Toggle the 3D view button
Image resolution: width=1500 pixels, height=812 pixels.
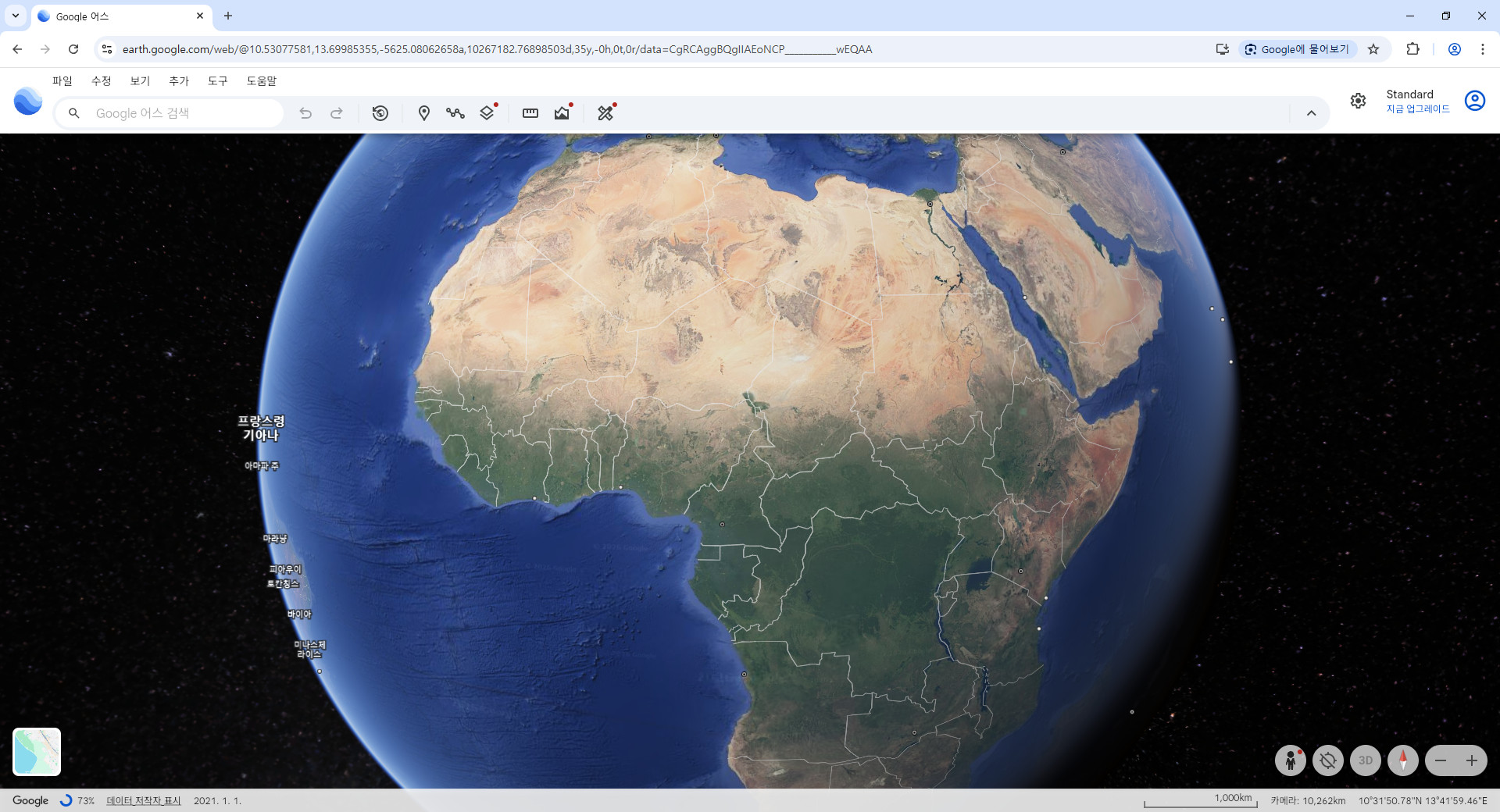pos(1366,760)
